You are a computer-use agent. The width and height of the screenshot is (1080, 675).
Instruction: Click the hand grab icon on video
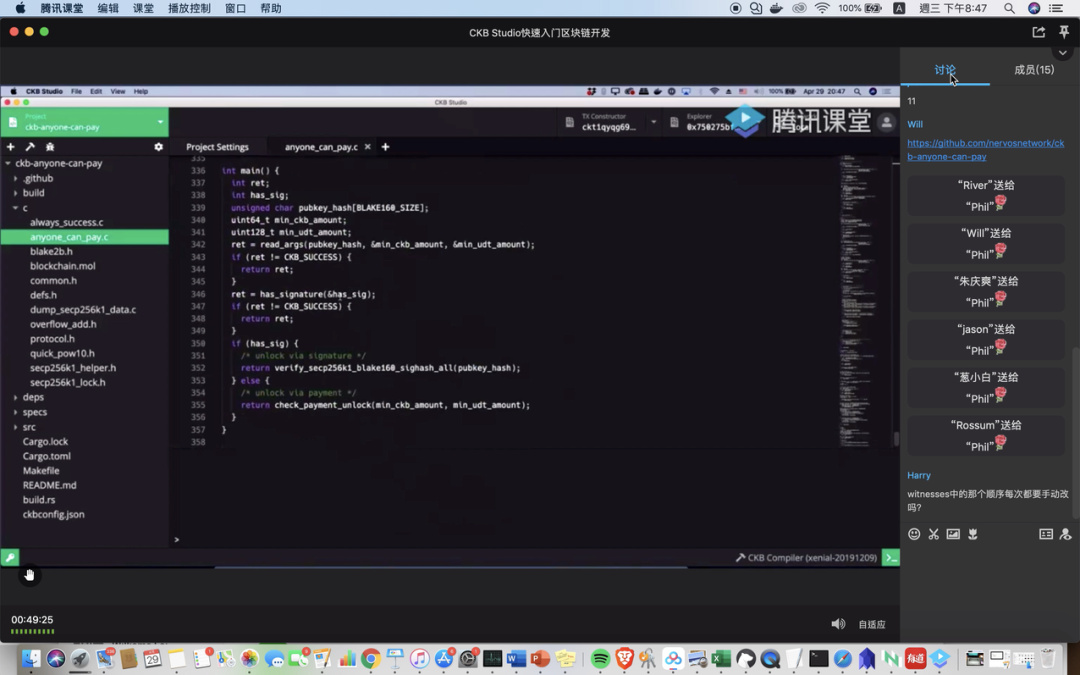pyautogui.click(x=29, y=574)
